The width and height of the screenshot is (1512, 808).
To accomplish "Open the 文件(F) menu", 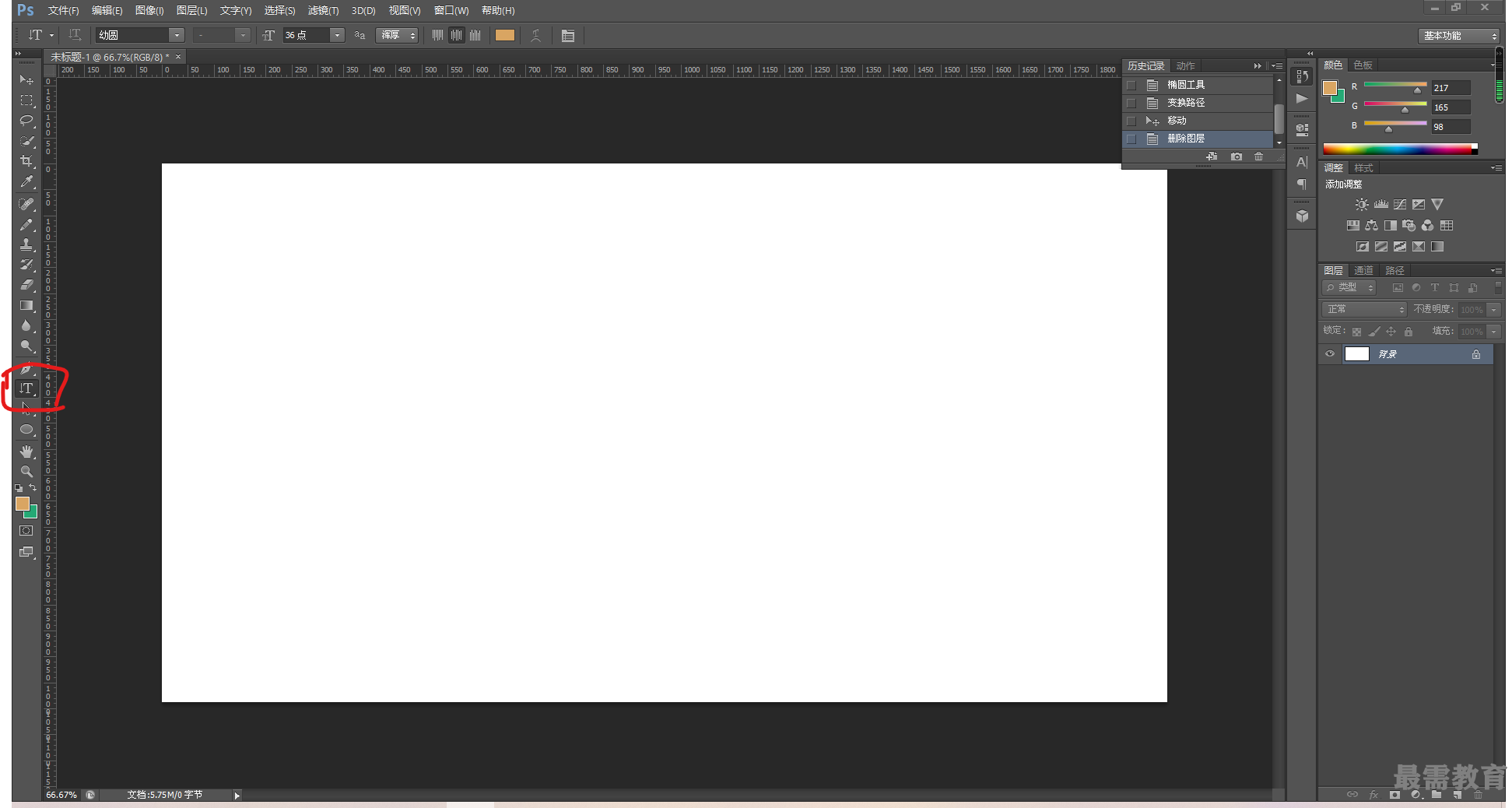I will click(63, 10).
